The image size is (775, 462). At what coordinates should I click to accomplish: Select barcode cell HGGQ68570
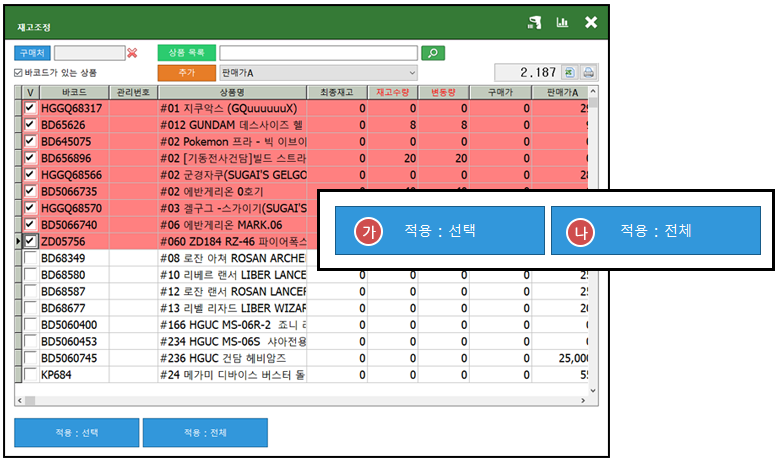74,208
